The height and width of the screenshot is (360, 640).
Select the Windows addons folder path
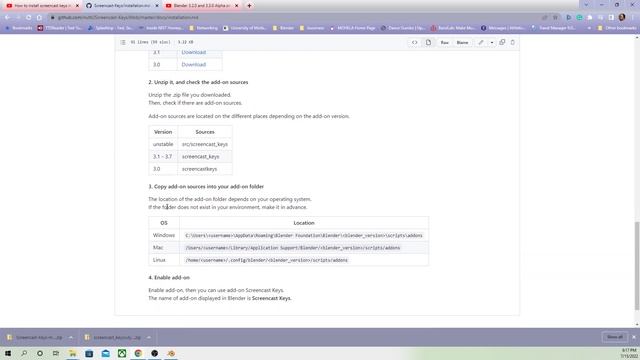[x=304, y=236]
